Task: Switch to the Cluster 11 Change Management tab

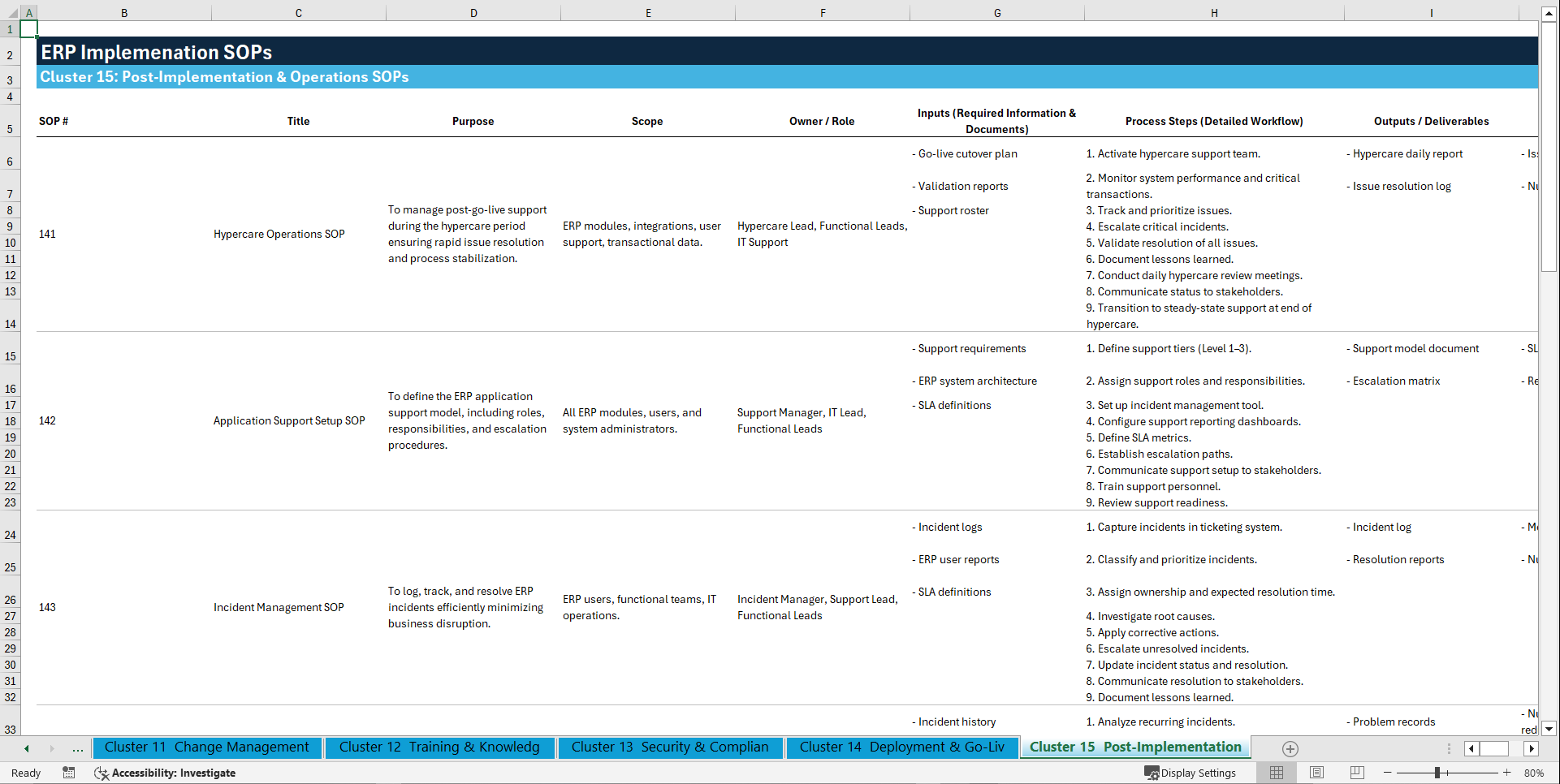Action: coord(207,747)
